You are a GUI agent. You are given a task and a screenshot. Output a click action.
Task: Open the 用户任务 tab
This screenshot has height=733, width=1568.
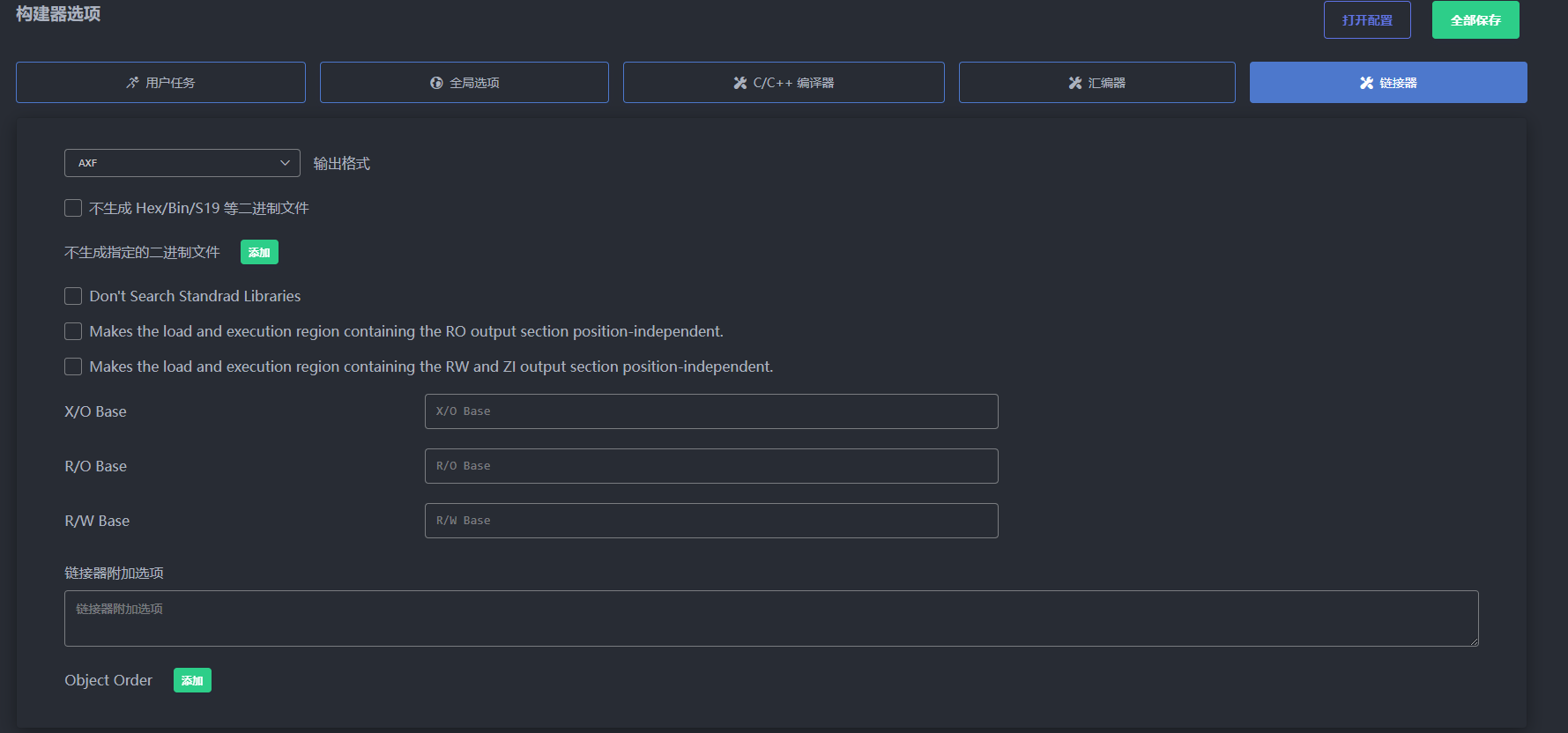coord(160,82)
